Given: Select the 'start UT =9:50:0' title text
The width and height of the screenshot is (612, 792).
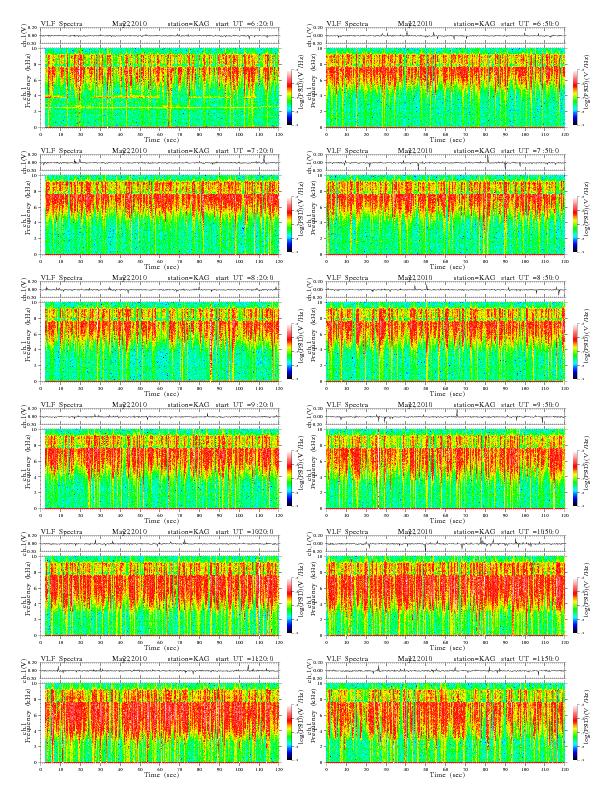Looking at the screenshot, I should point(530,405).
